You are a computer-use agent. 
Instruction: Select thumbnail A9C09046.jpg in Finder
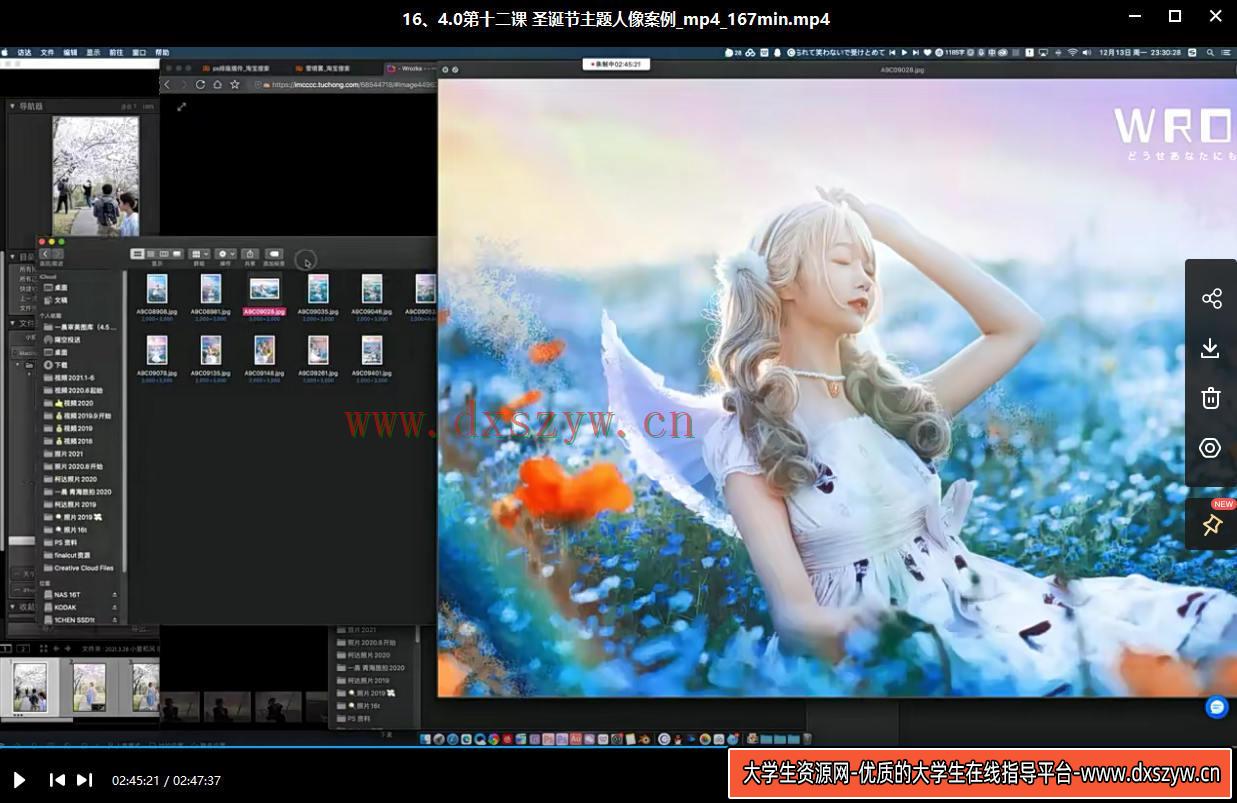point(372,288)
